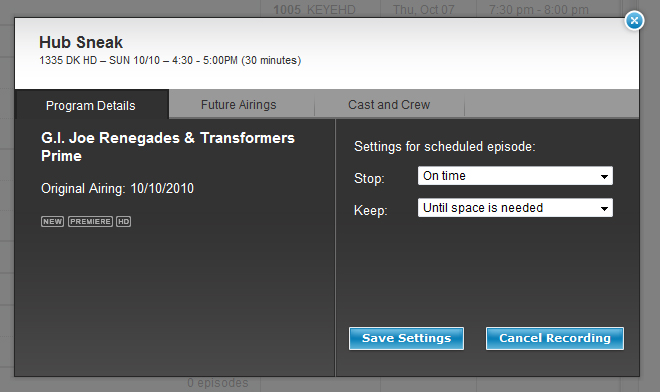Click the Stop dropdown arrow
This screenshot has width=660, height=392.
pos(604,176)
